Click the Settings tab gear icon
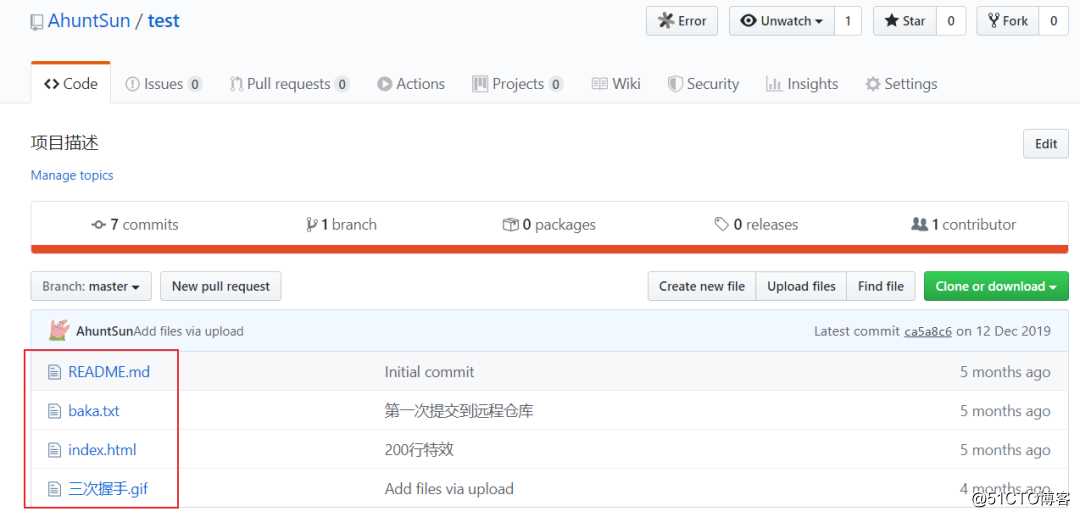 [x=873, y=84]
